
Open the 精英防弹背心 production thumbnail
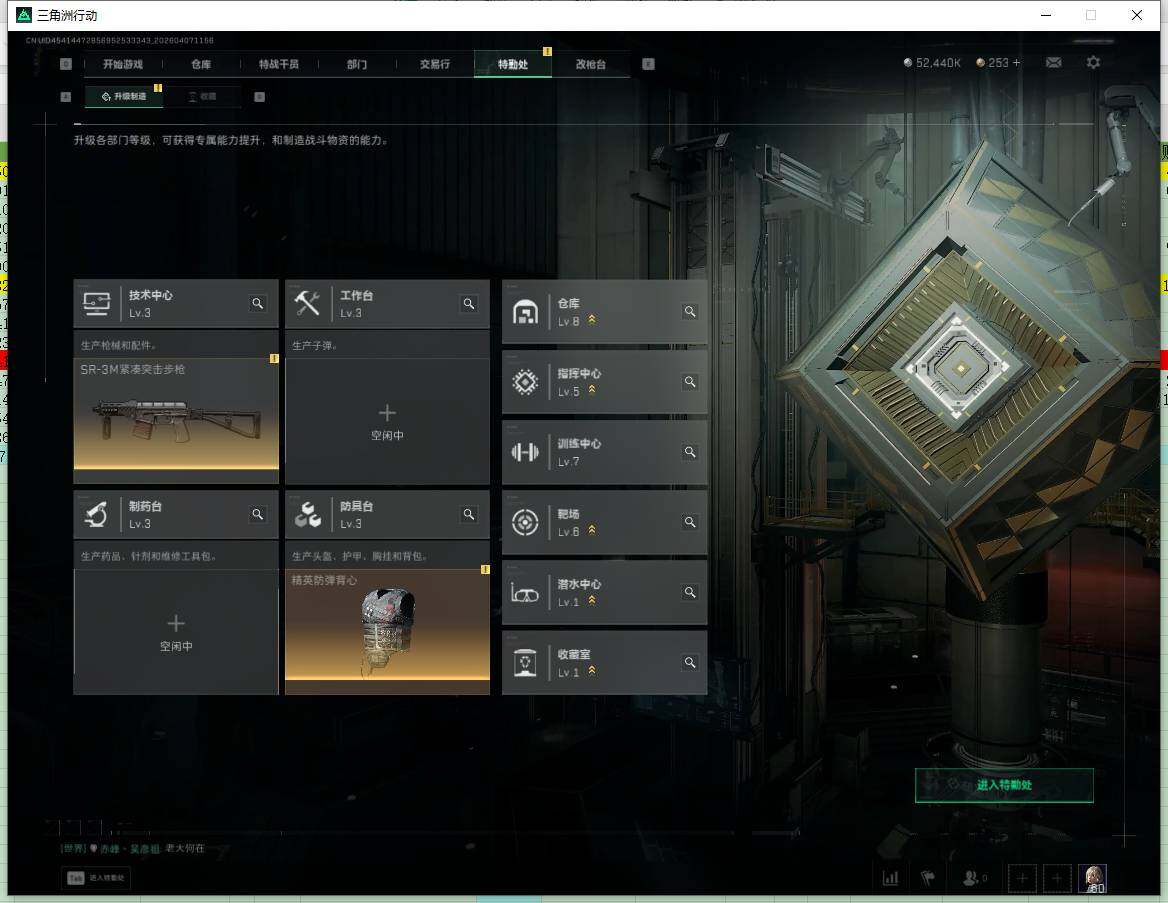[387, 624]
